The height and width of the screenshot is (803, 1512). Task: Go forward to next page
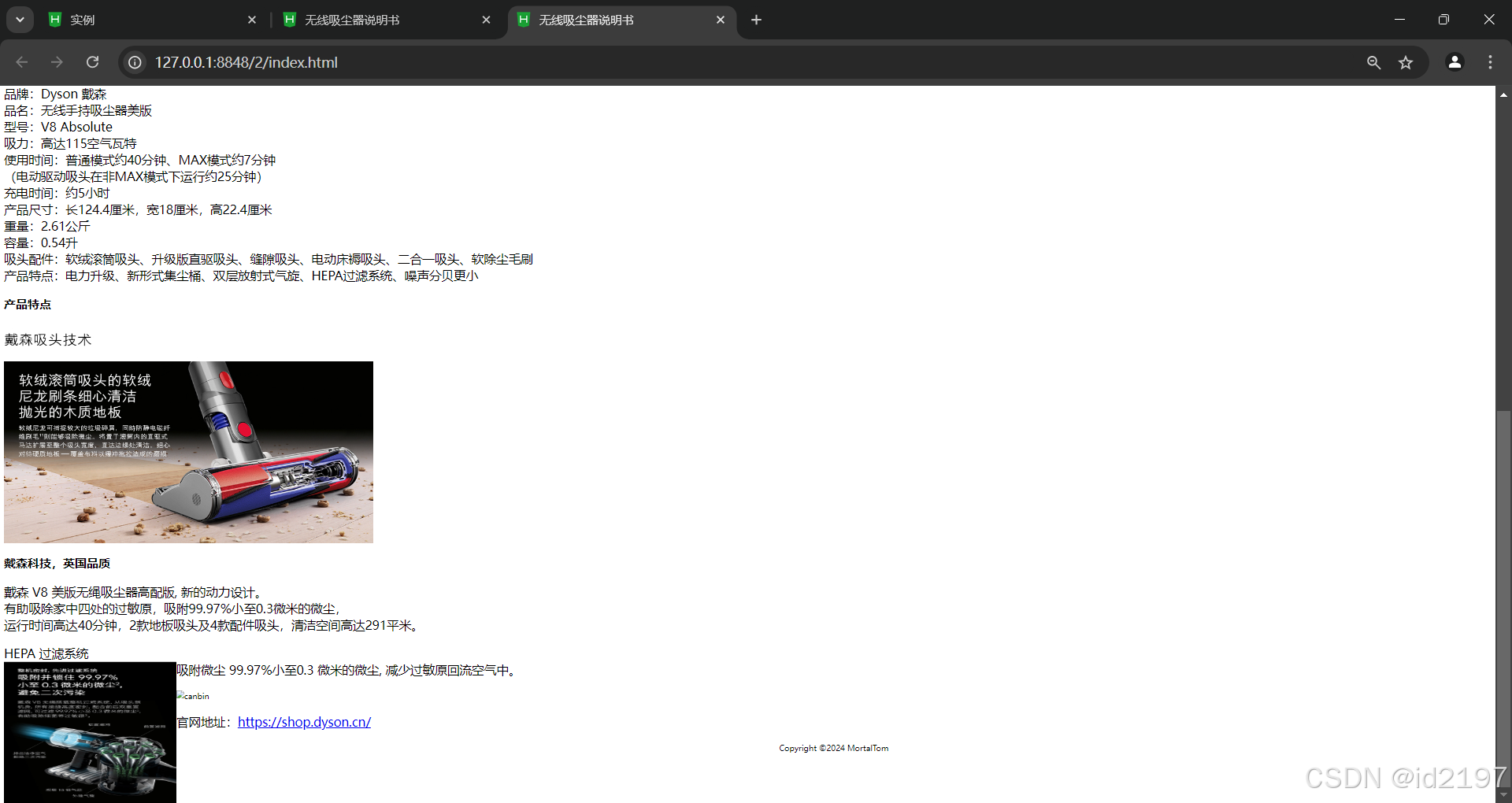57,62
